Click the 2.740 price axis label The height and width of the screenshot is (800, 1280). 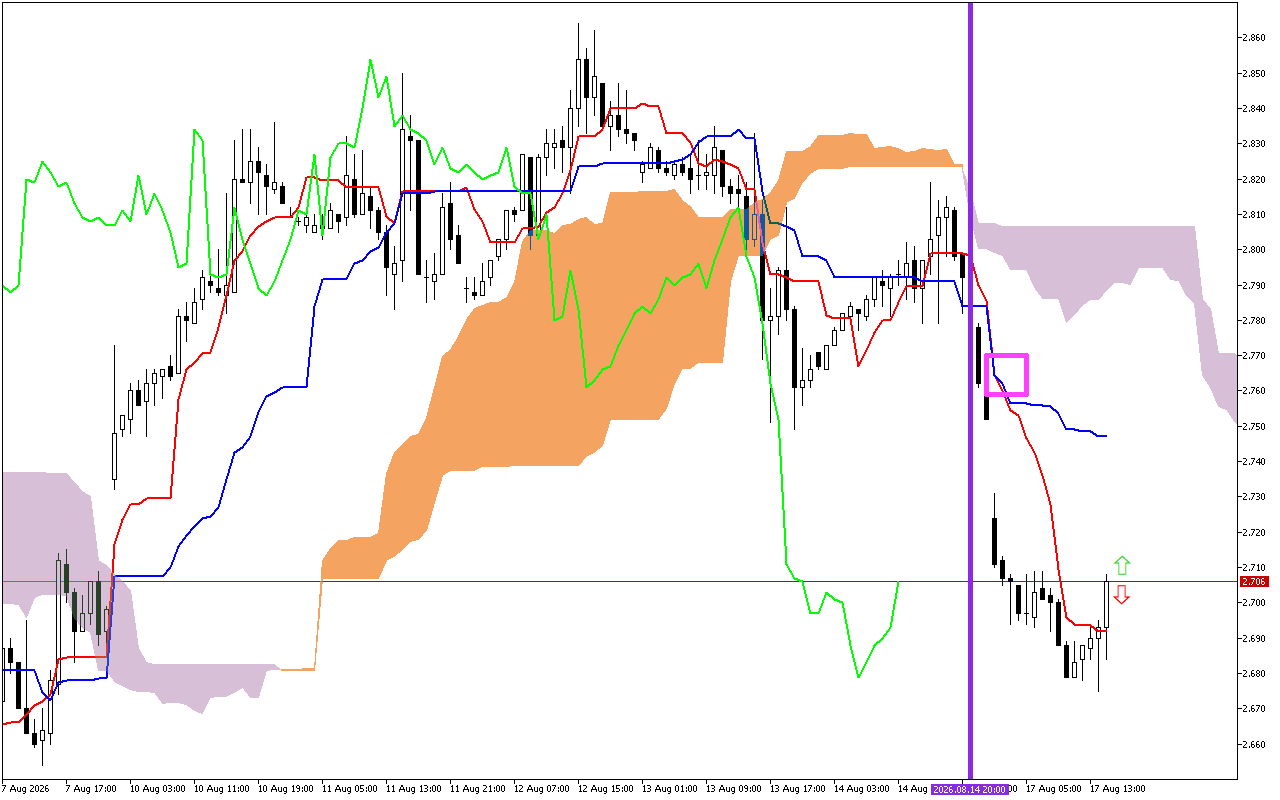coord(1253,461)
